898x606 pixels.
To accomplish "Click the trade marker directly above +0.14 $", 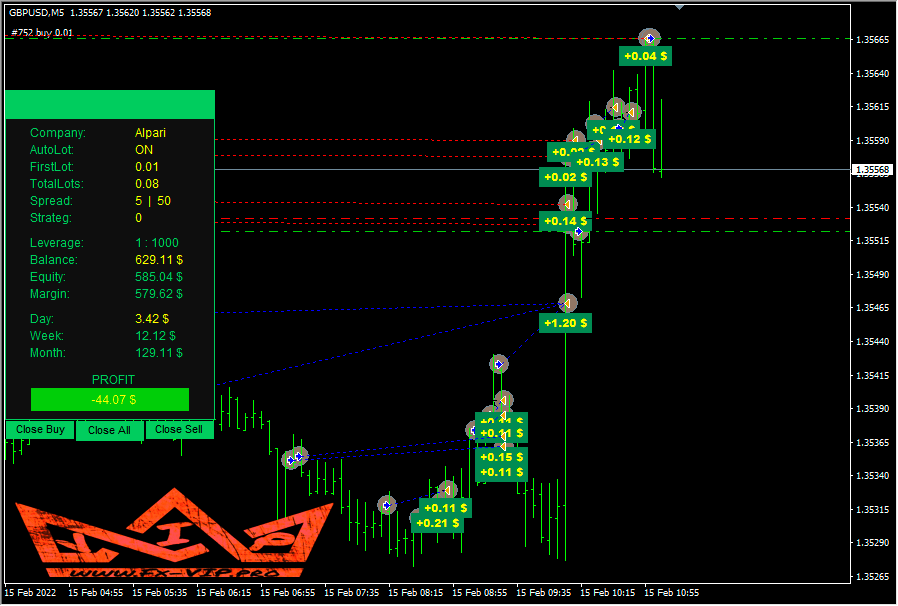I will [x=567, y=204].
